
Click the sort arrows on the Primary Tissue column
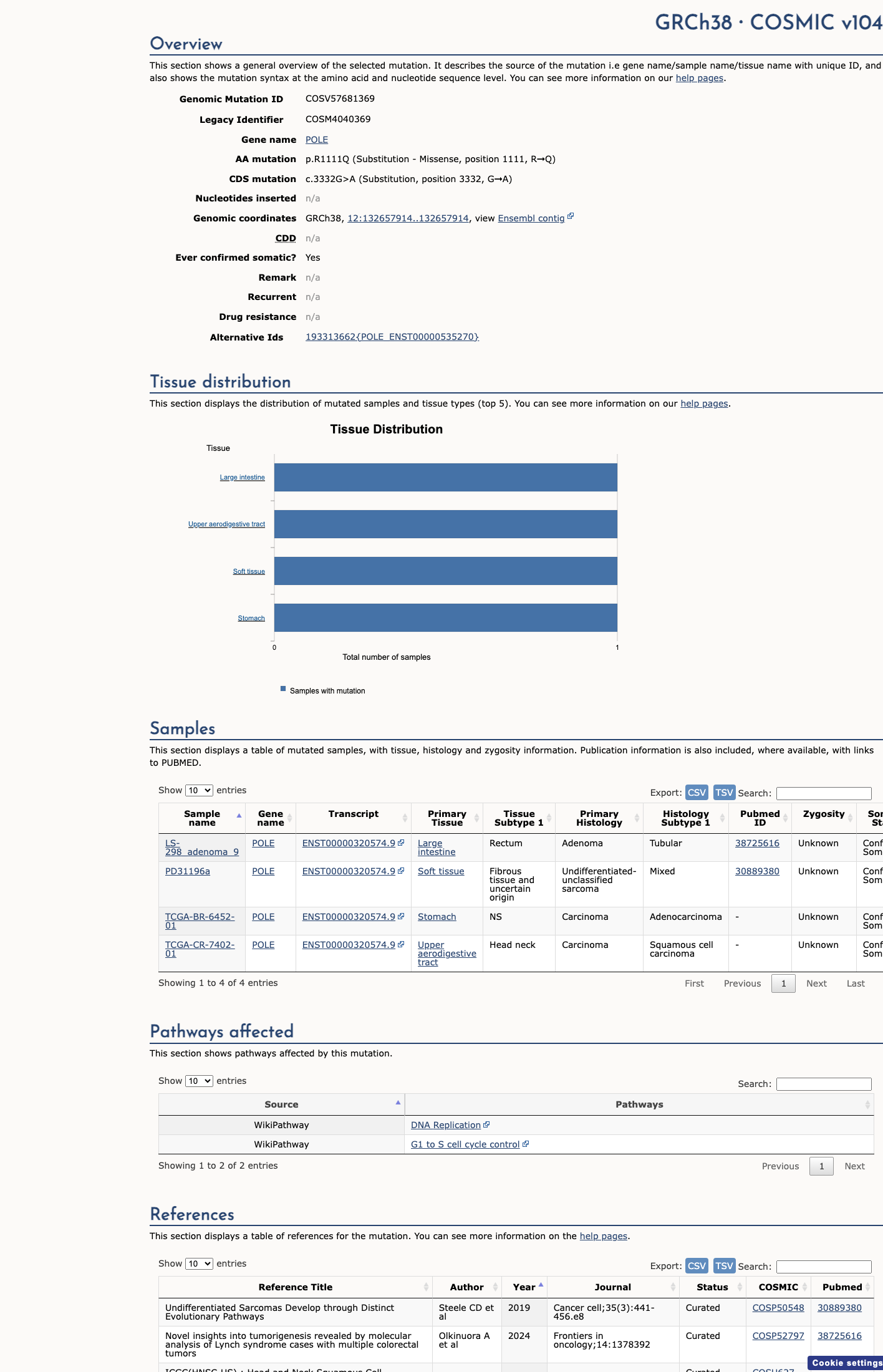[x=476, y=818]
